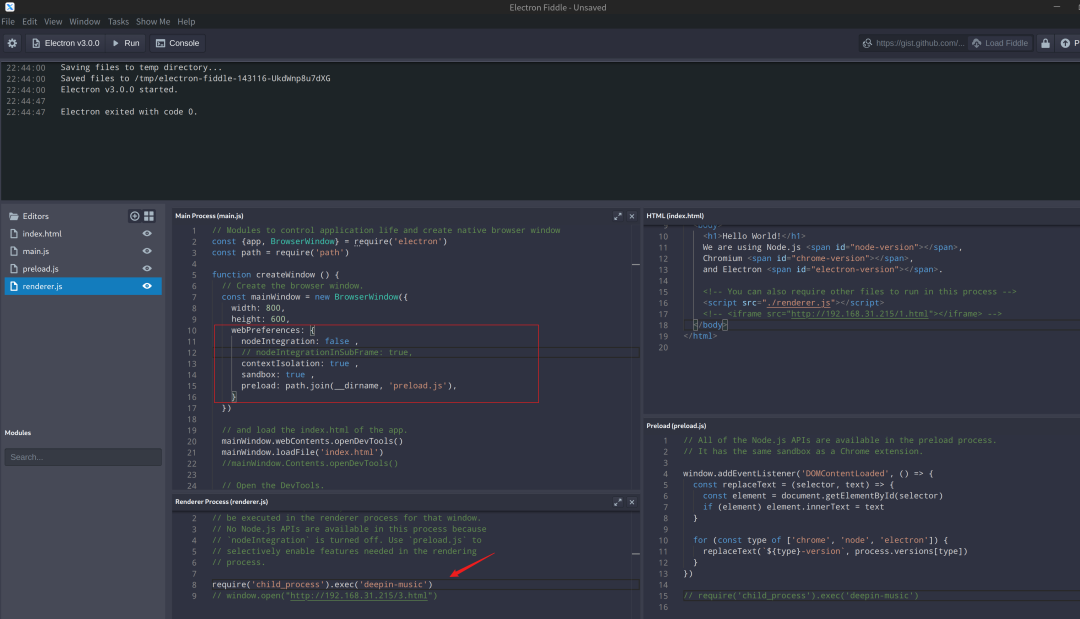
Task: Choose the Electron v3.0.0 version button
Action: pos(65,43)
